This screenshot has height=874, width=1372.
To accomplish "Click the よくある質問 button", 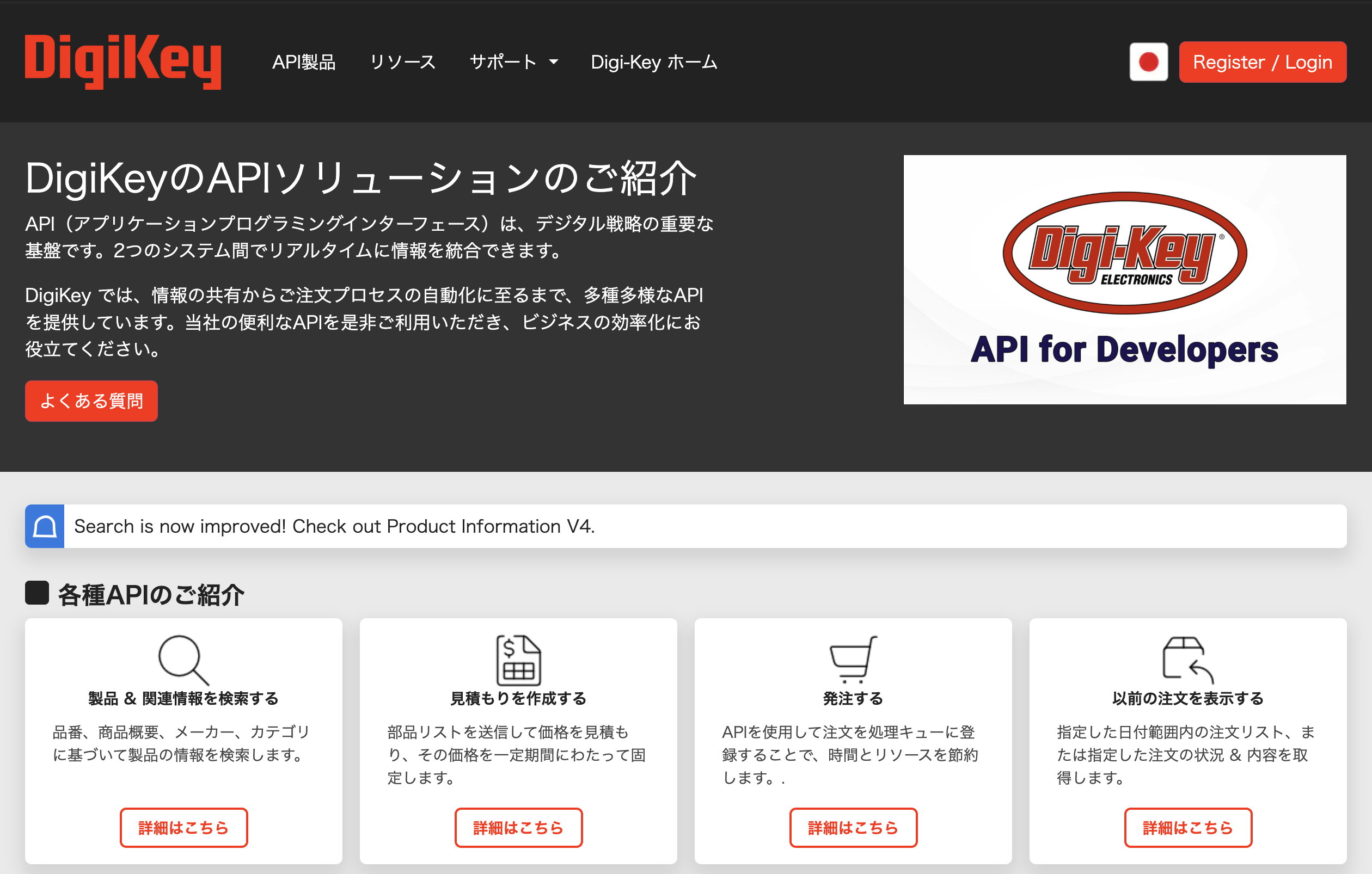I will 91,401.
